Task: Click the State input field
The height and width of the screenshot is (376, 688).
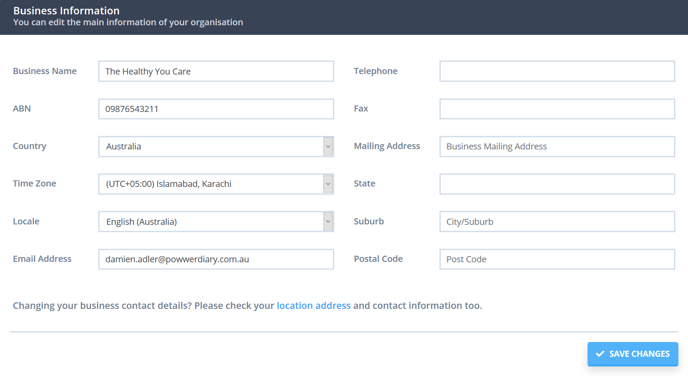Action: [557, 184]
